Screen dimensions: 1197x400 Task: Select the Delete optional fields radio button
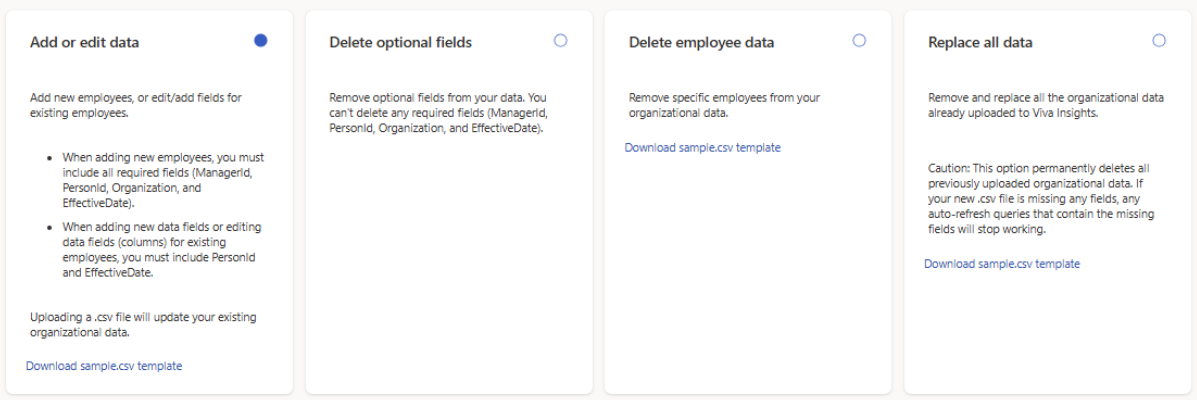[x=560, y=41]
